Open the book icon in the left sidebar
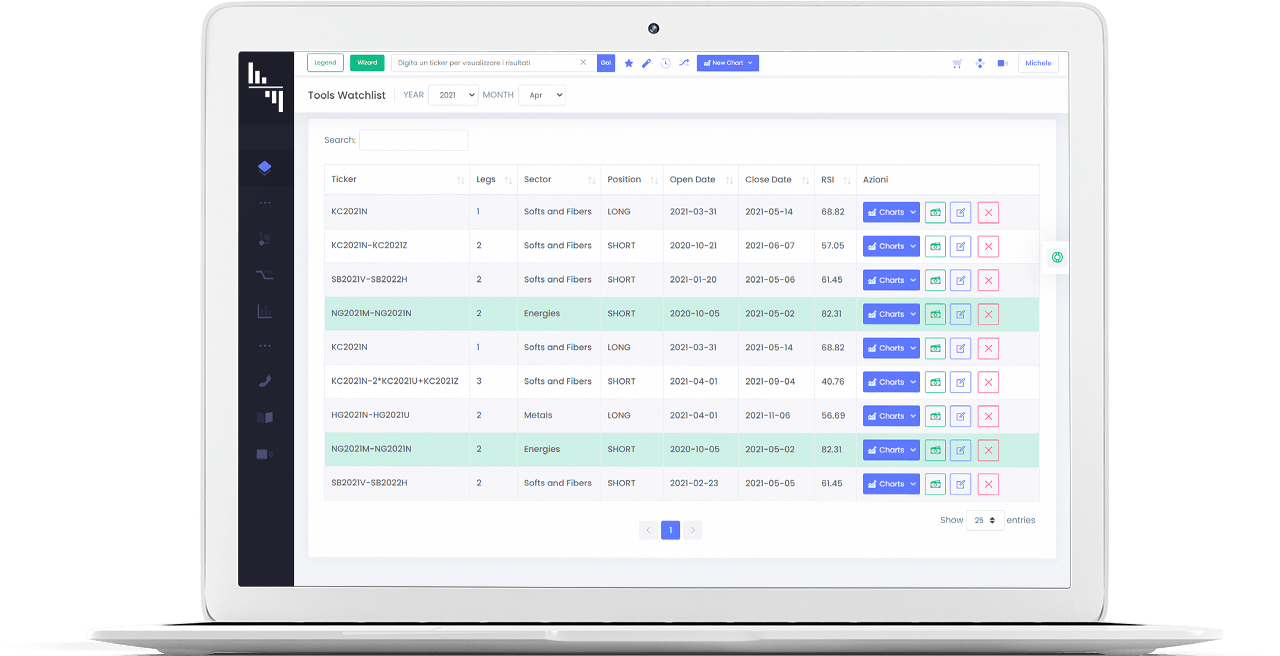 [x=265, y=417]
